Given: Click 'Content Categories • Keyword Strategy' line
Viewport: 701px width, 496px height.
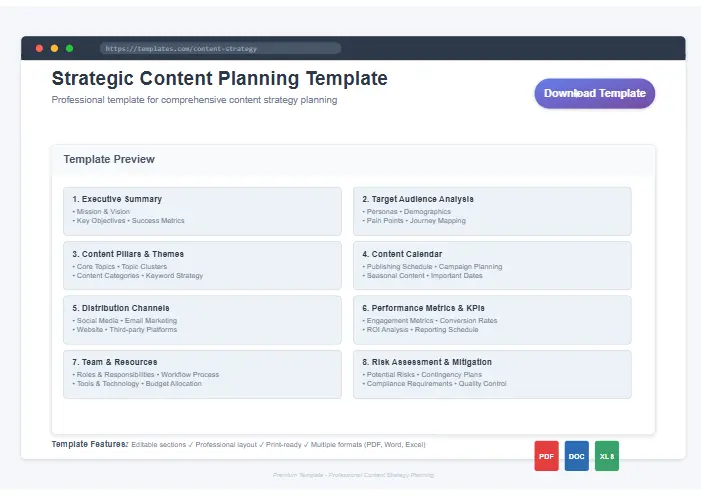Looking at the screenshot, I should point(139,276).
